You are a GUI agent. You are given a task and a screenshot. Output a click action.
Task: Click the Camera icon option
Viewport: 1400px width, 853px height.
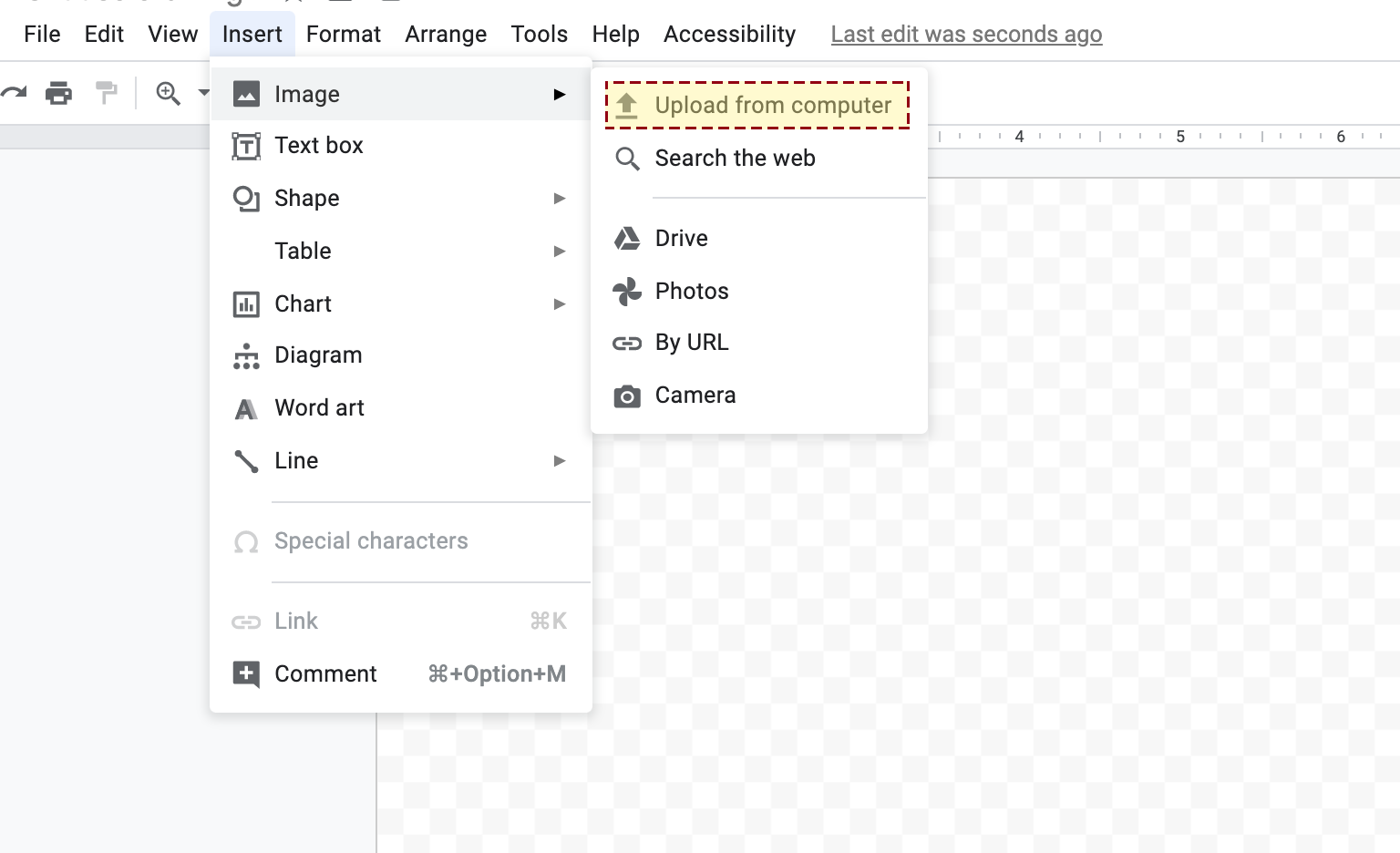(627, 396)
